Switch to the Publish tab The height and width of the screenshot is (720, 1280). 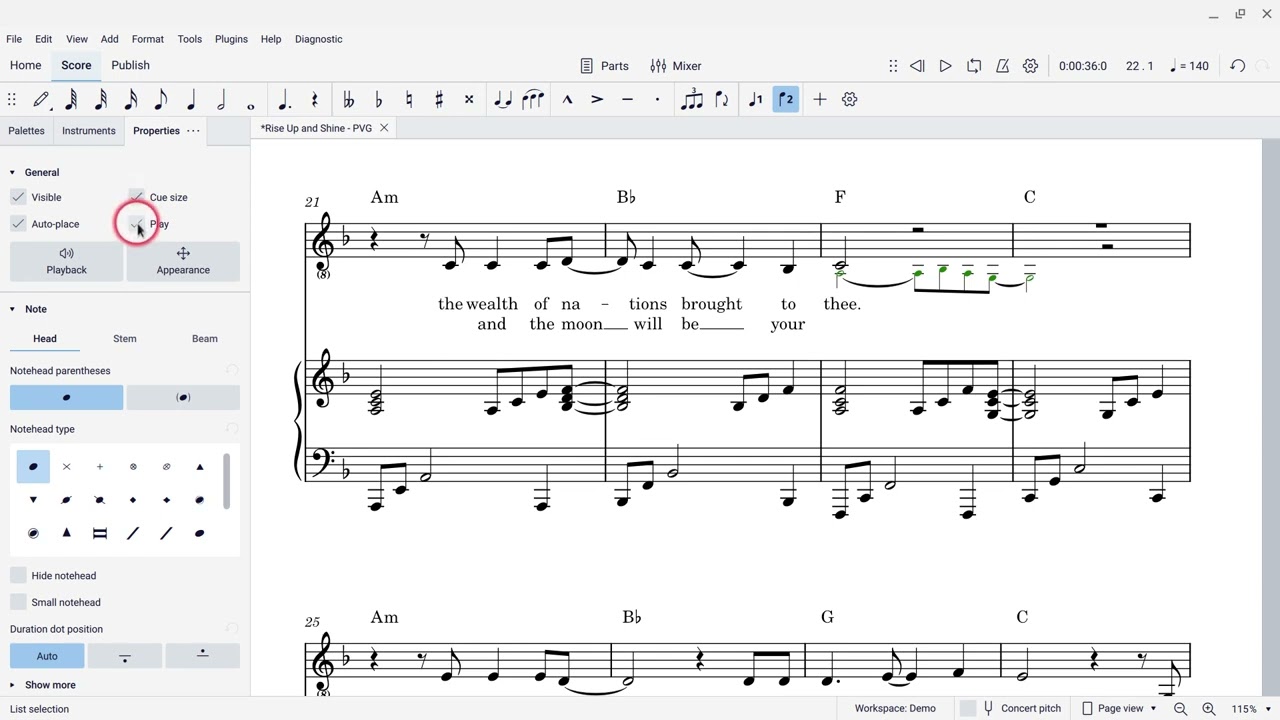click(x=130, y=66)
